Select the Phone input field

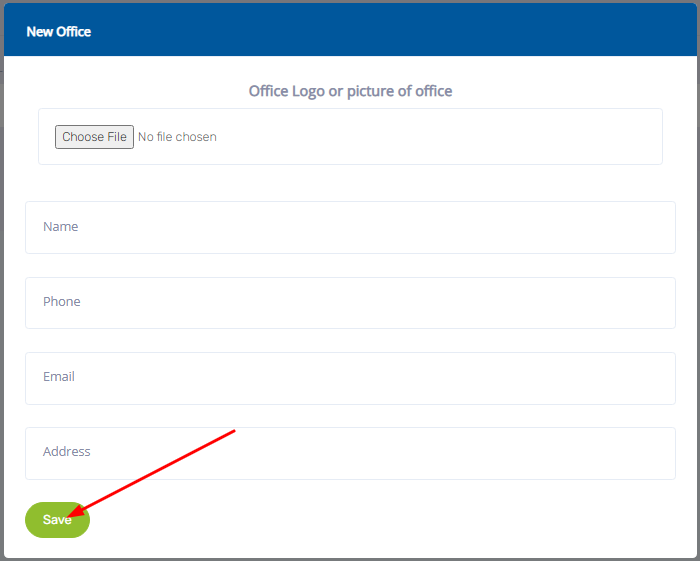tap(350, 302)
